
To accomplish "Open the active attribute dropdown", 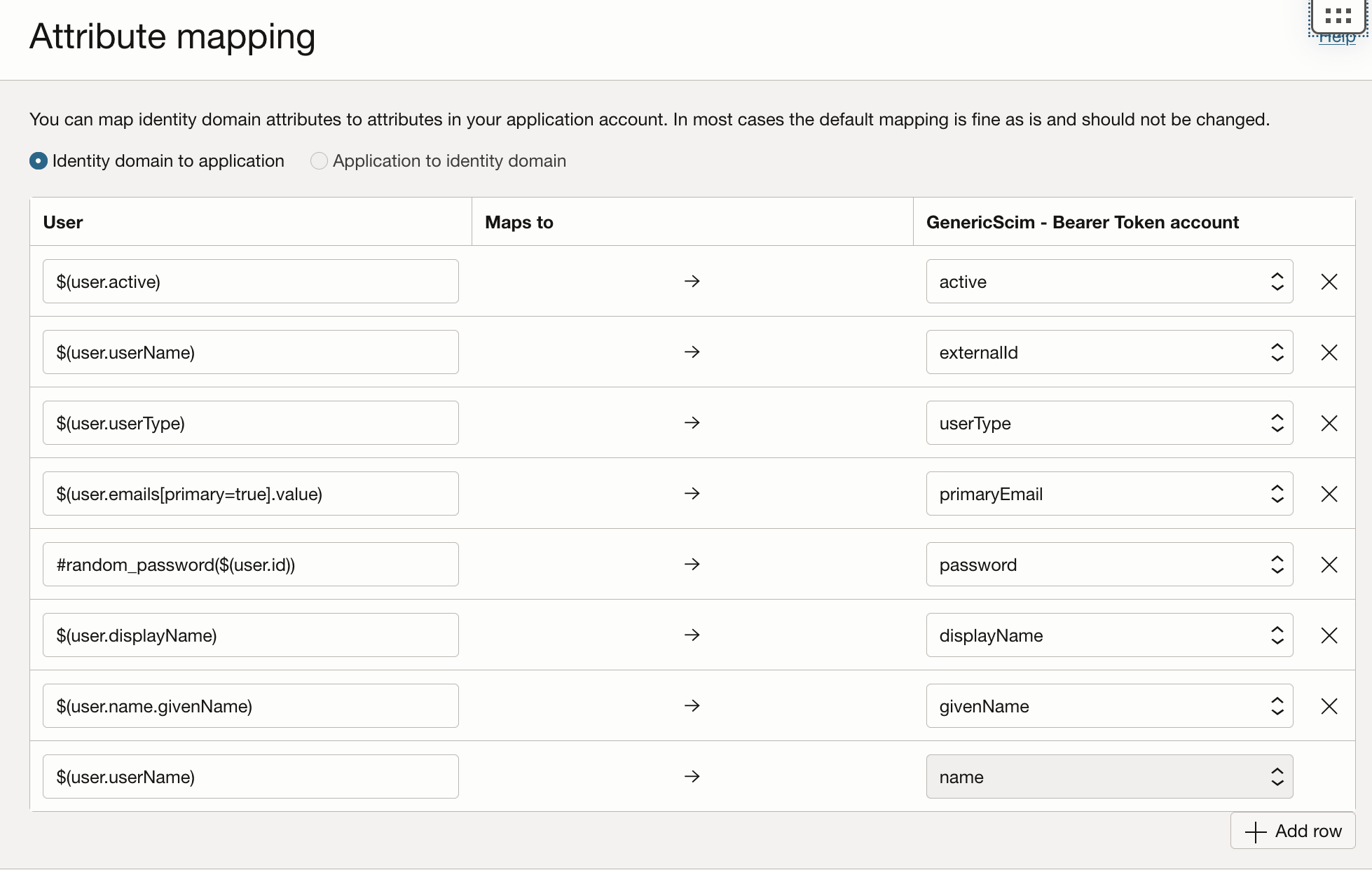I will click(1109, 282).
